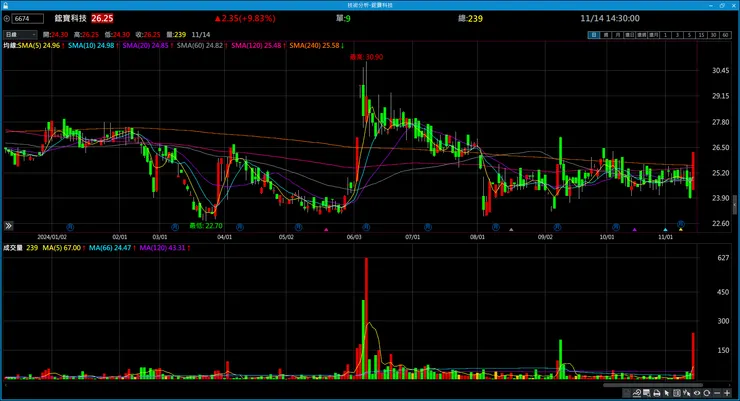
Task: Click the SMA(20) 24.85 indicator label
Action: (145, 45)
